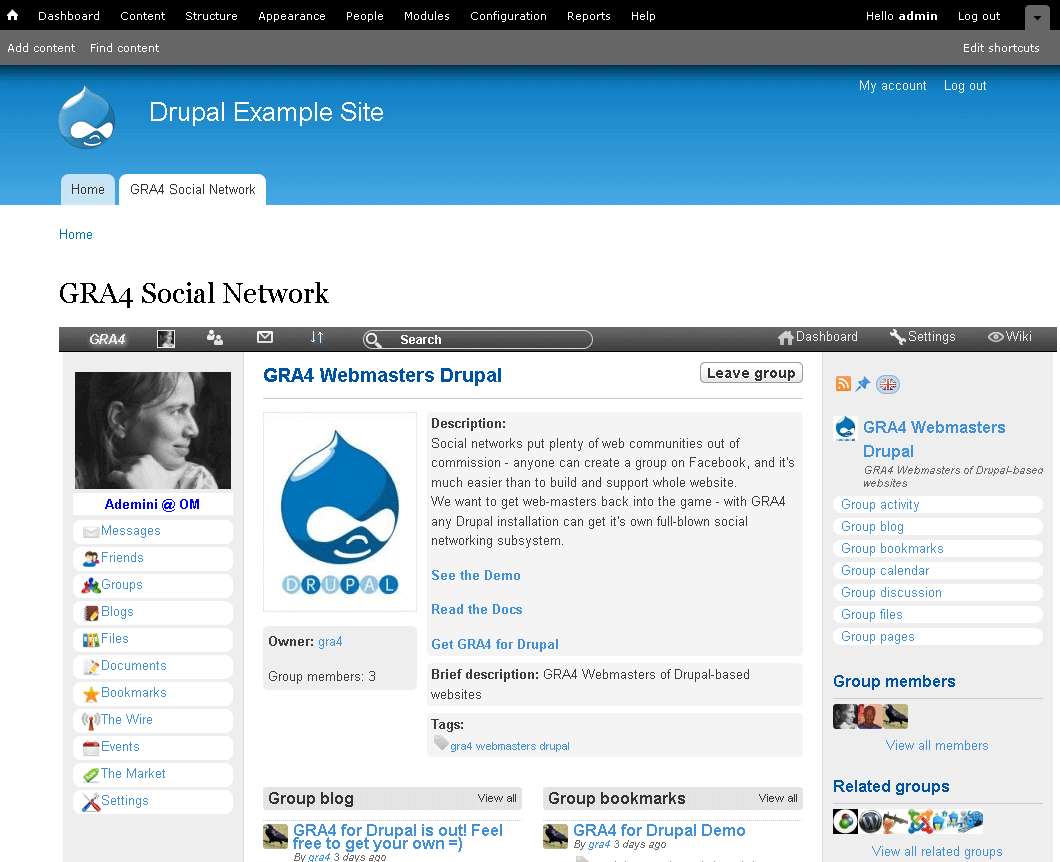Image resolution: width=1060 pixels, height=862 pixels.
Task: Open The Wire updates arrows icon in toolbar
Action: click(x=318, y=338)
